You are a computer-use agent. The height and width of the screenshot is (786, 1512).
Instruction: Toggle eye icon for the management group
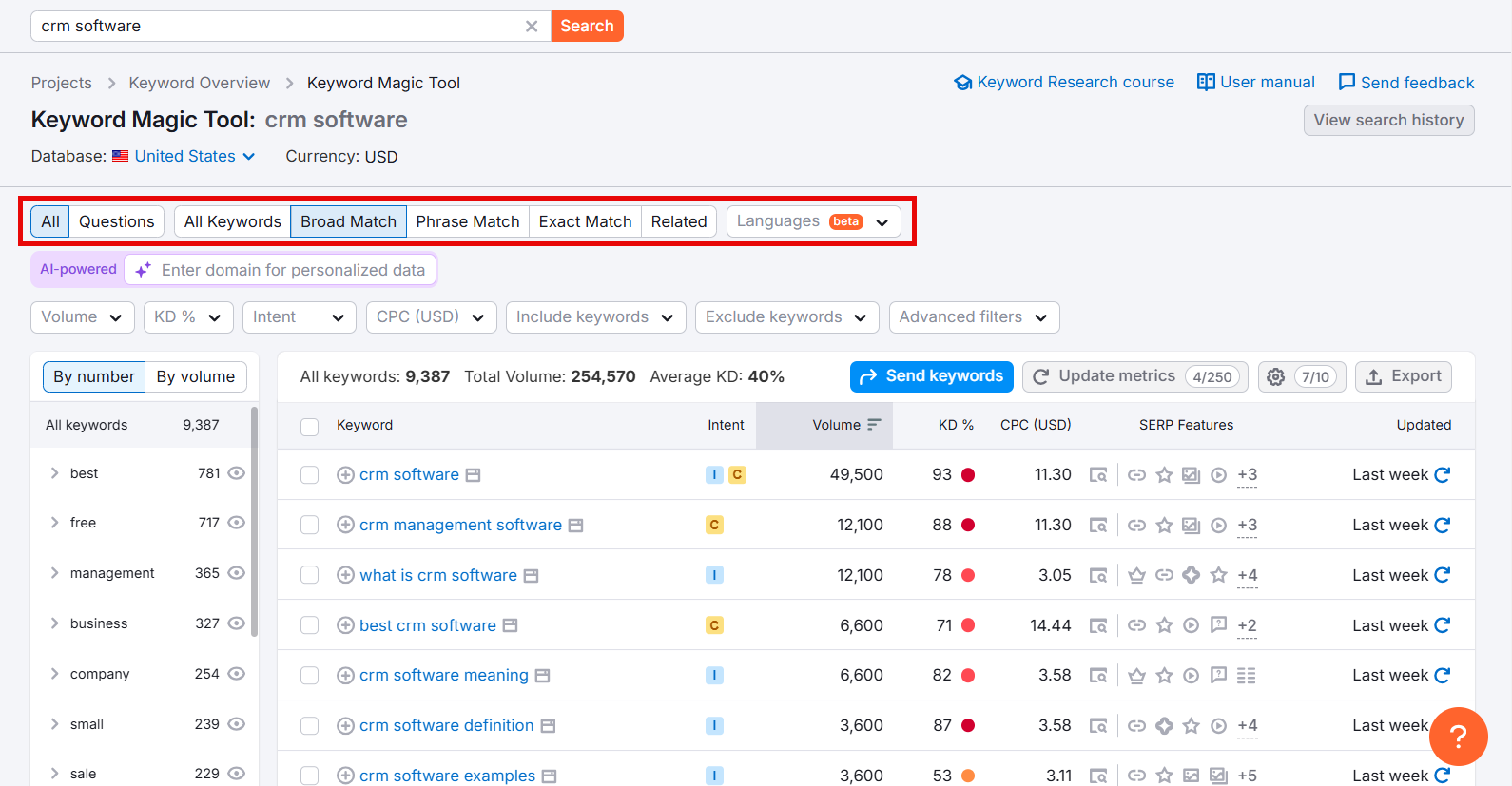coord(237,572)
